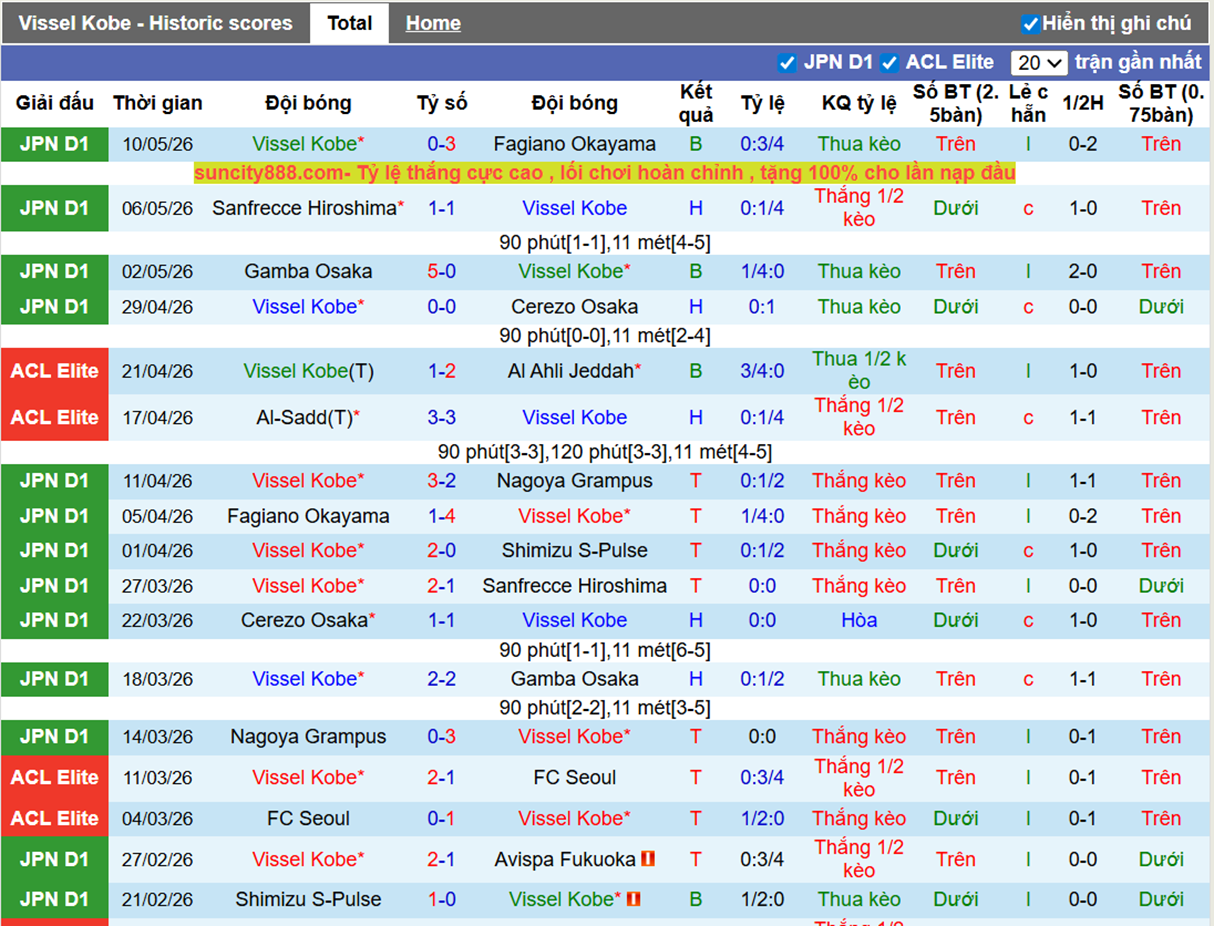Click the Thua 1/2 kèo result for Al Ahli Jeddah match
The height and width of the screenshot is (926, 1214).
pos(859,371)
